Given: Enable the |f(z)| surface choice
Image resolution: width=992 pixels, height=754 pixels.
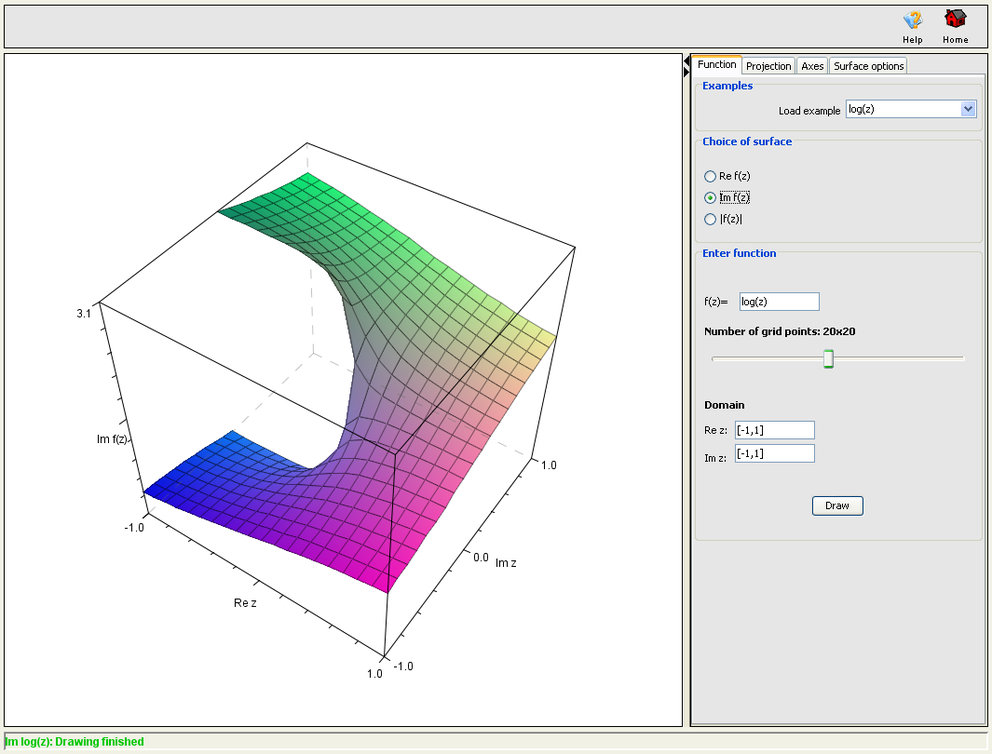Looking at the screenshot, I should tap(711, 219).
